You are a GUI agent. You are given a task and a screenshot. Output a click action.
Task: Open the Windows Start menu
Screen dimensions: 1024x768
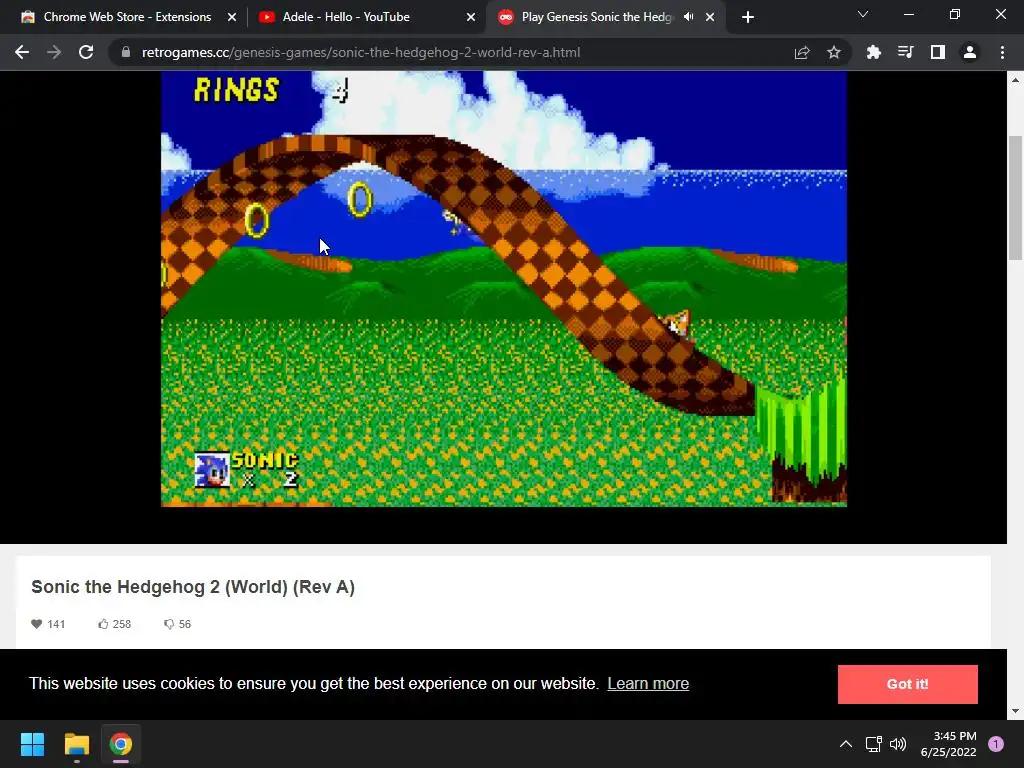(x=32, y=744)
